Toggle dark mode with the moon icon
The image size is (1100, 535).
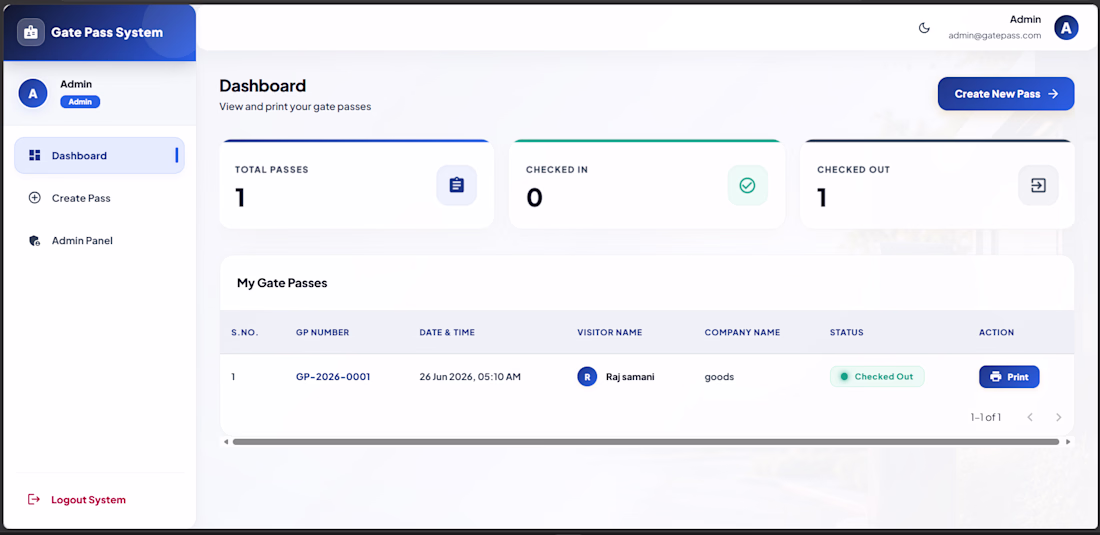925,28
